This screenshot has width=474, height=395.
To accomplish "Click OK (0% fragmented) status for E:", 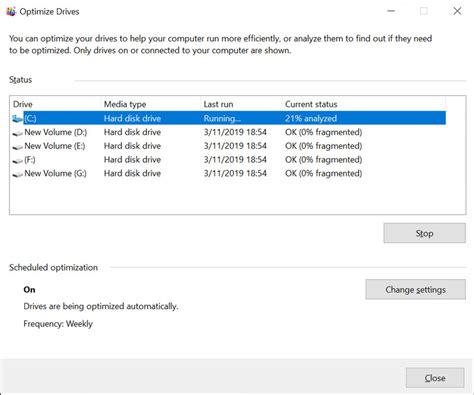I will 323,146.
